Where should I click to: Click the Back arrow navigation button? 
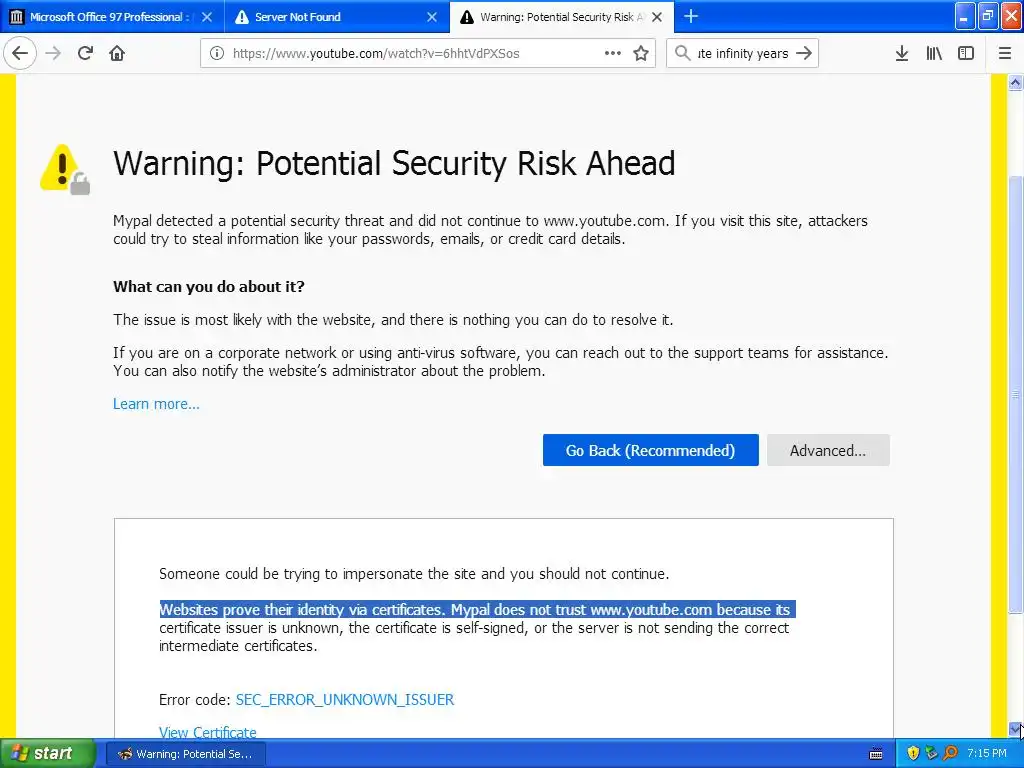[x=20, y=53]
